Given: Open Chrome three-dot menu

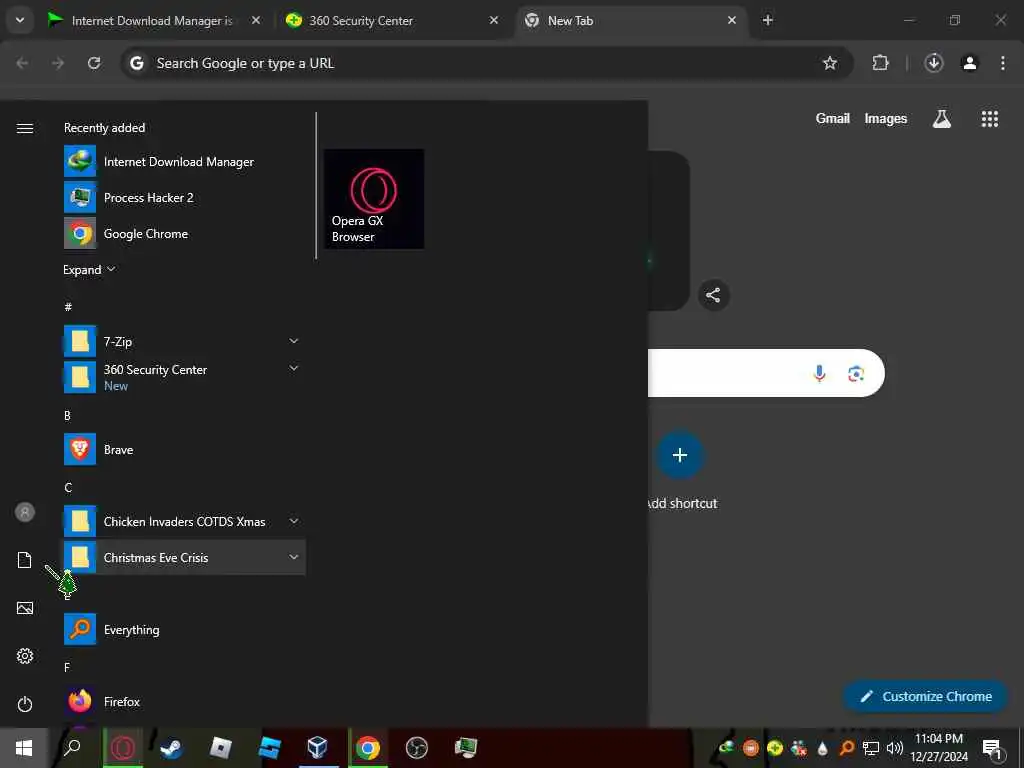Looking at the screenshot, I should pyautogui.click(x=1002, y=63).
